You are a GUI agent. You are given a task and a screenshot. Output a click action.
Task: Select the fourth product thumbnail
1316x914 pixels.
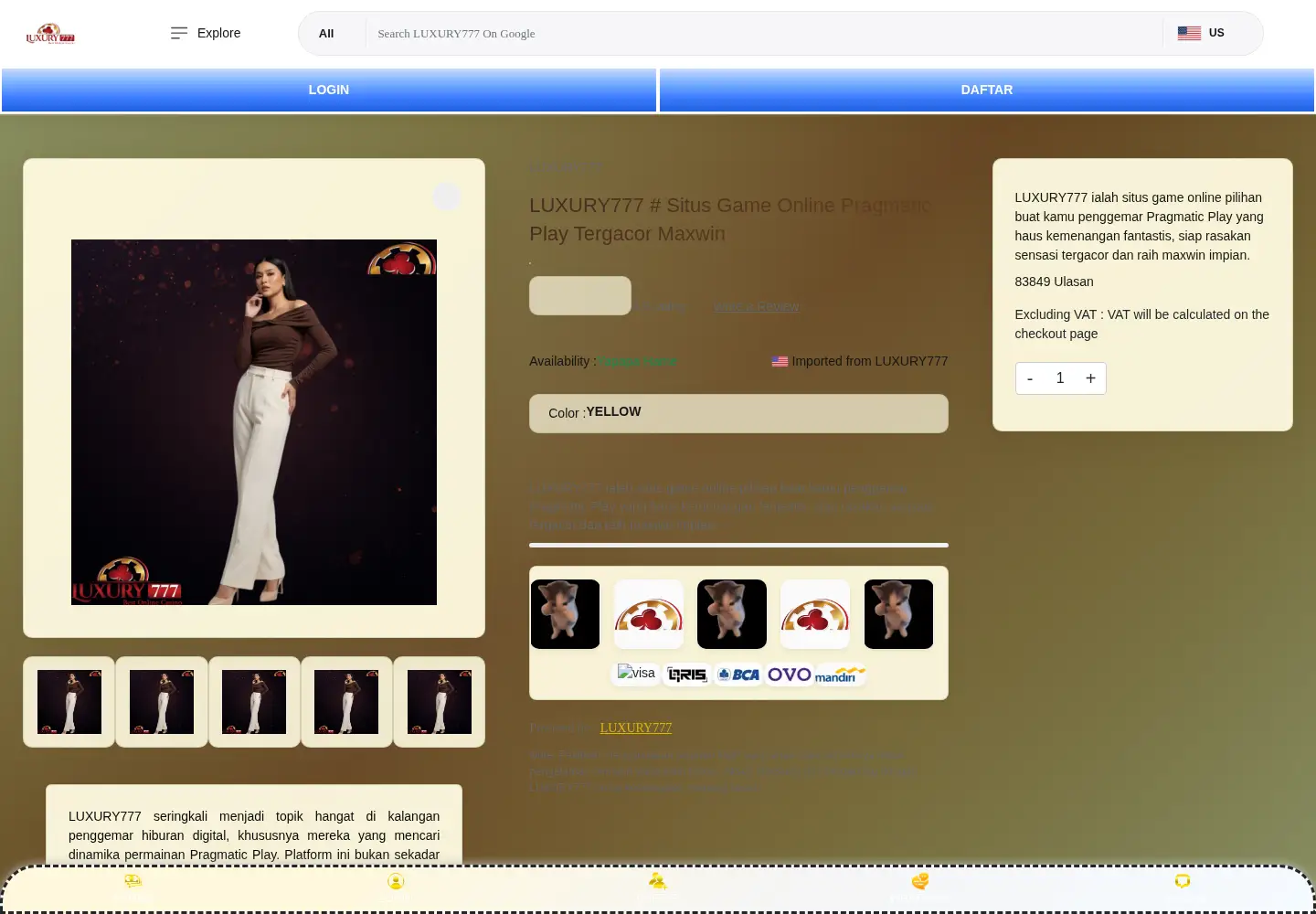[x=346, y=702]
